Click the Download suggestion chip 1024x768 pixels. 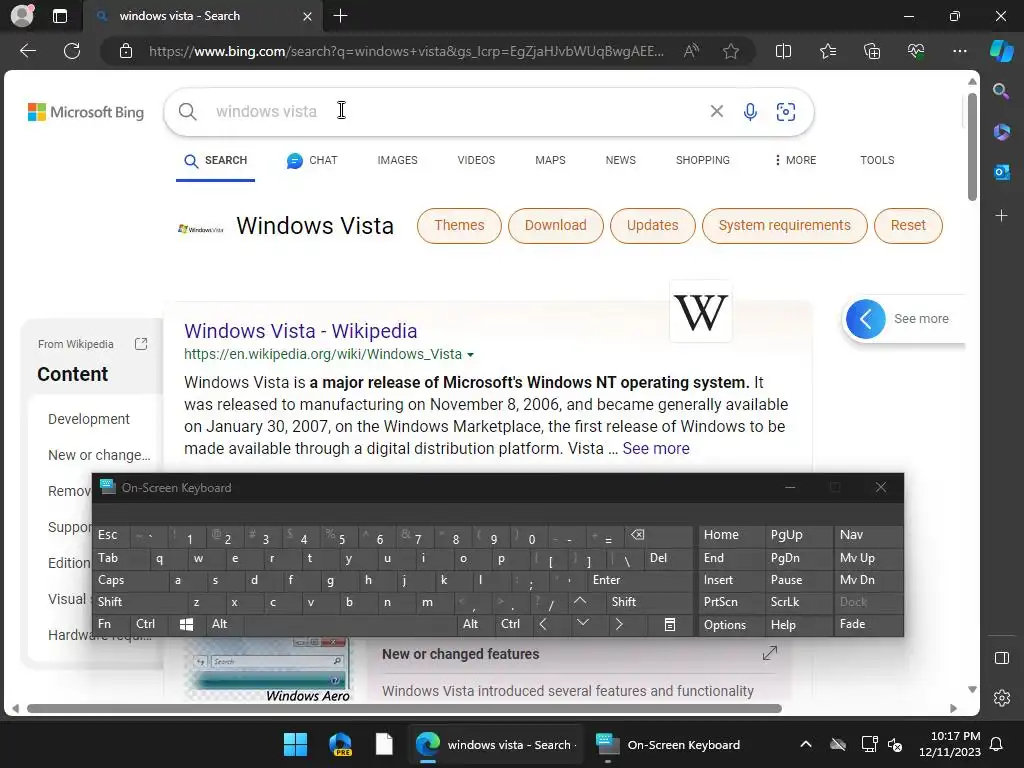tap(556, 225)
